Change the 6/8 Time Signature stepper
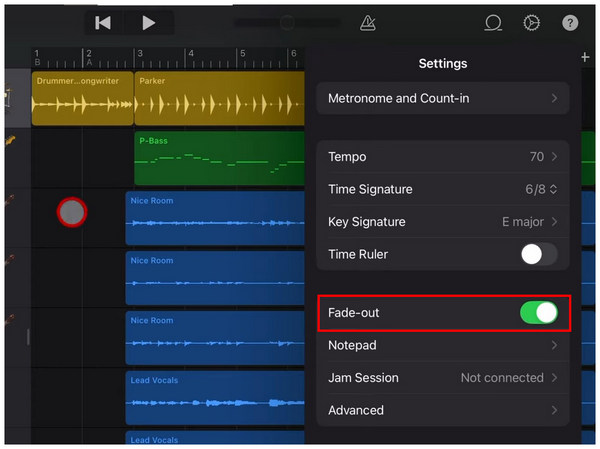600x449 pixels. point(538,190)
